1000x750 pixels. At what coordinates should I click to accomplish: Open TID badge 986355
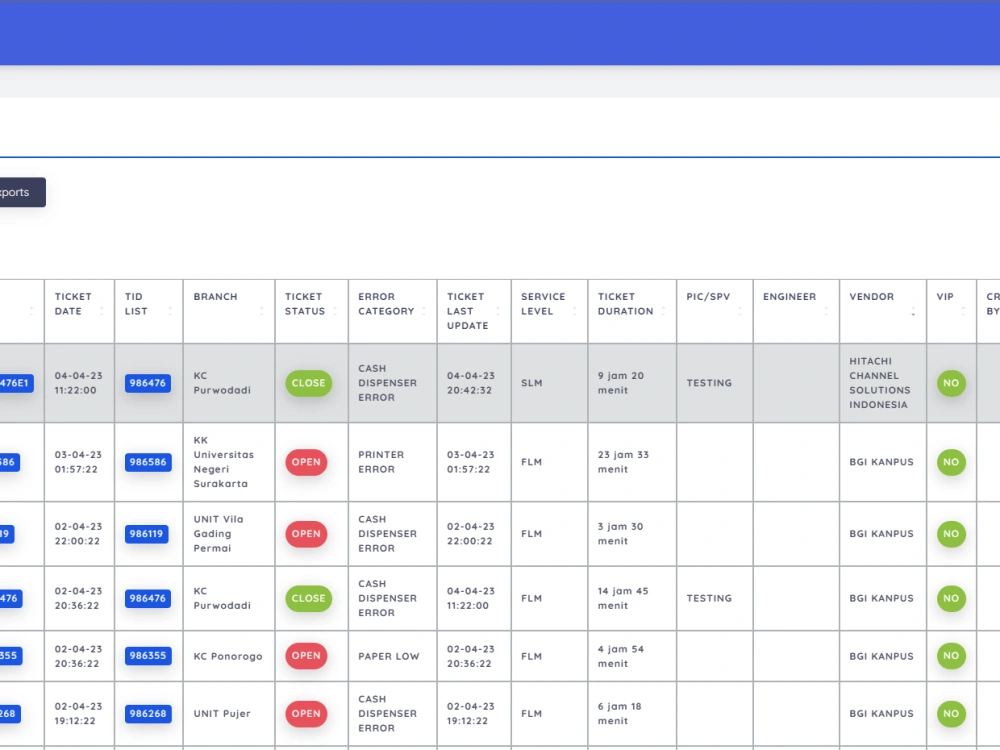148,656
